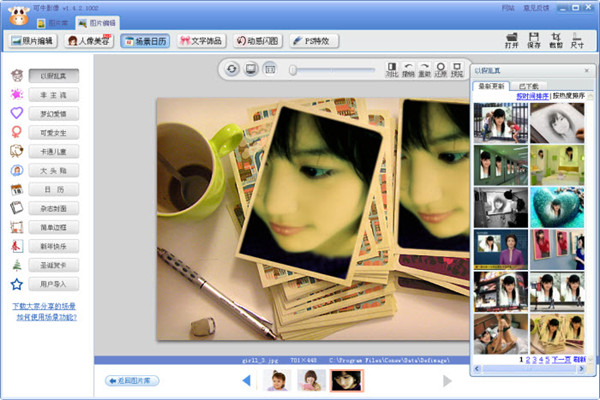Click the 预览 (Preview) icon
Image resolution: width=600 pixels, height=400 pixels.
pos(457,69)
